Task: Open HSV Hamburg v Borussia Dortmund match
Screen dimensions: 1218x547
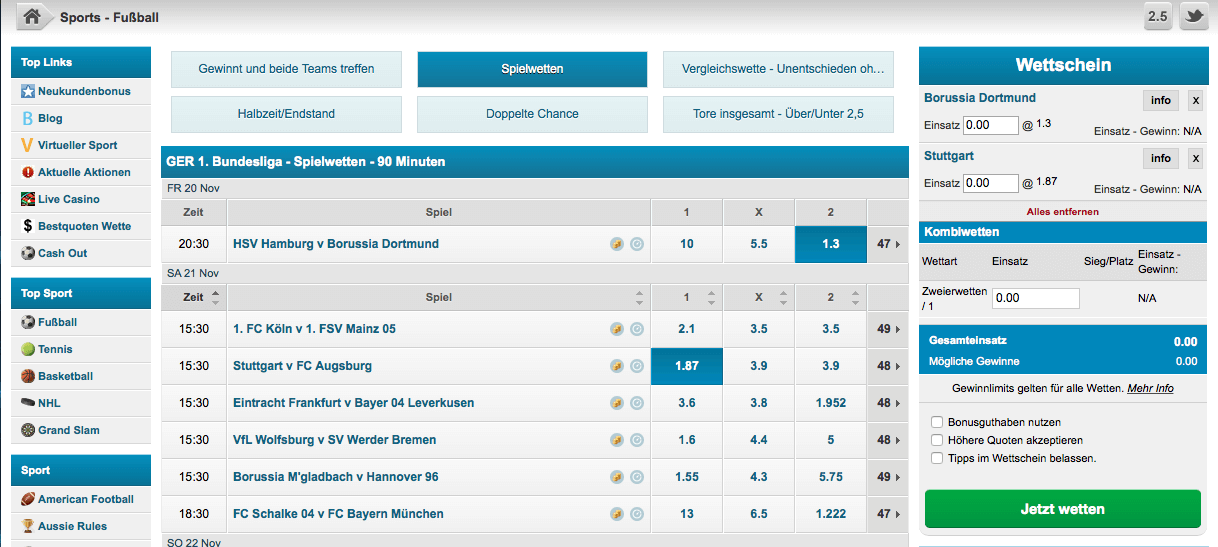Action: (x=336, y=244)
